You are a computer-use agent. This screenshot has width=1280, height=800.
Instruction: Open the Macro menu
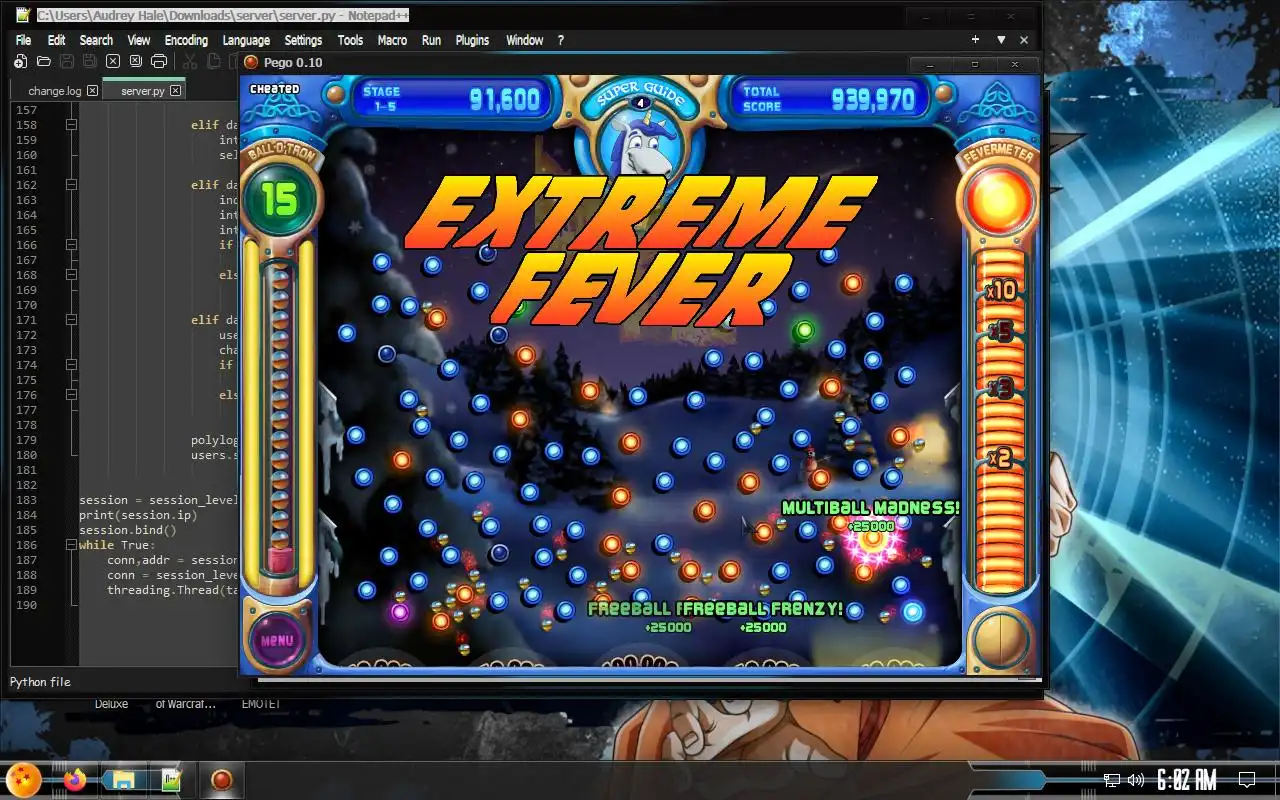click(x=392, y=40)
